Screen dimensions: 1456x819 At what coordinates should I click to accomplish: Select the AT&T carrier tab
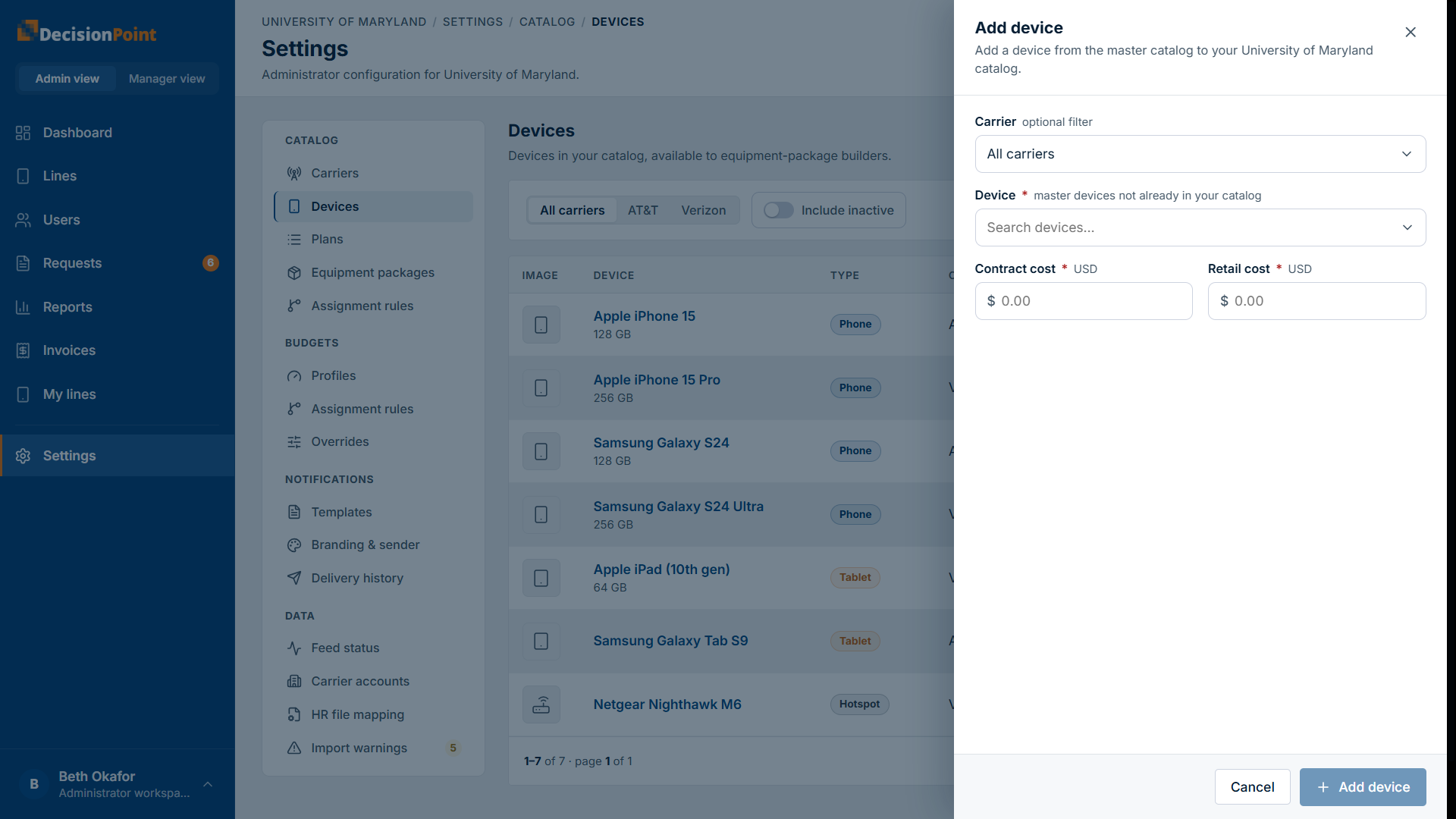(x=642, y=210)
